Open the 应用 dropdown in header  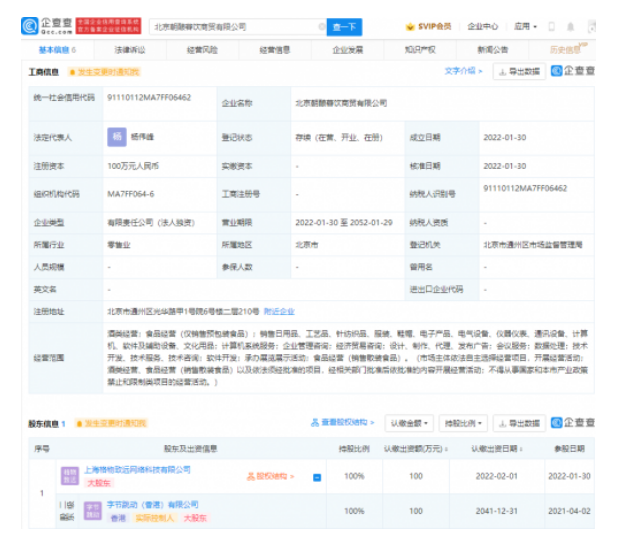click(525, 27)
